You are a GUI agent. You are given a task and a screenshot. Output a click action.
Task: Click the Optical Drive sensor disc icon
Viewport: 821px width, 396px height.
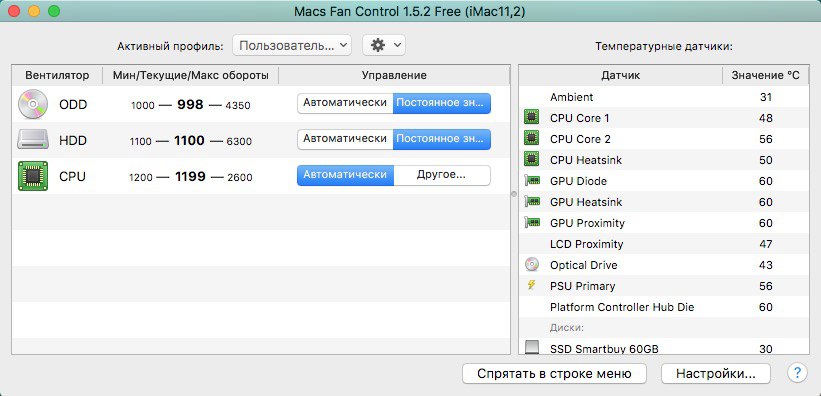click(531, 265)
